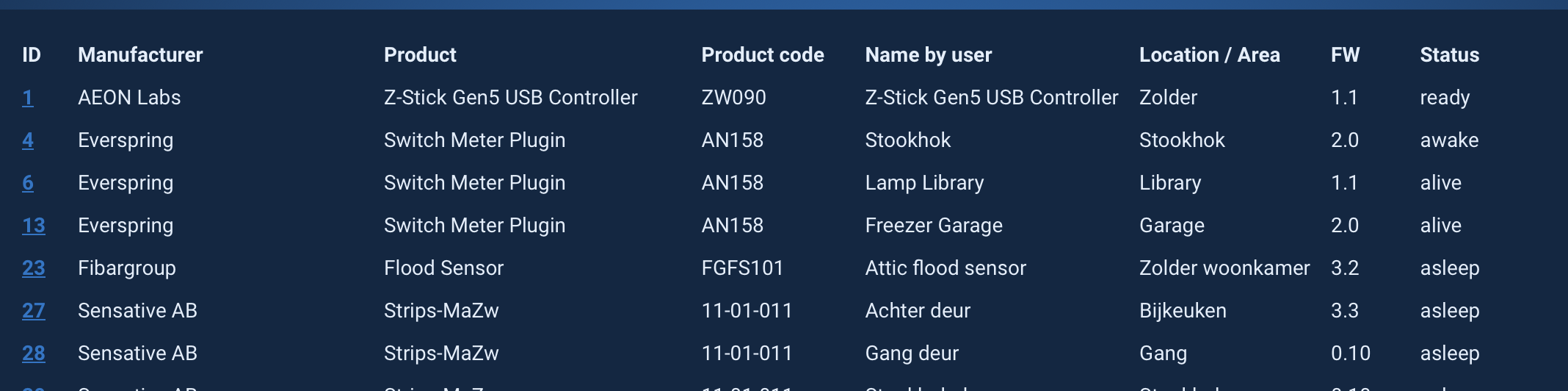Open device ID 1 link
Viewport: 1568px width, 391px height.
tap(28, 98)
